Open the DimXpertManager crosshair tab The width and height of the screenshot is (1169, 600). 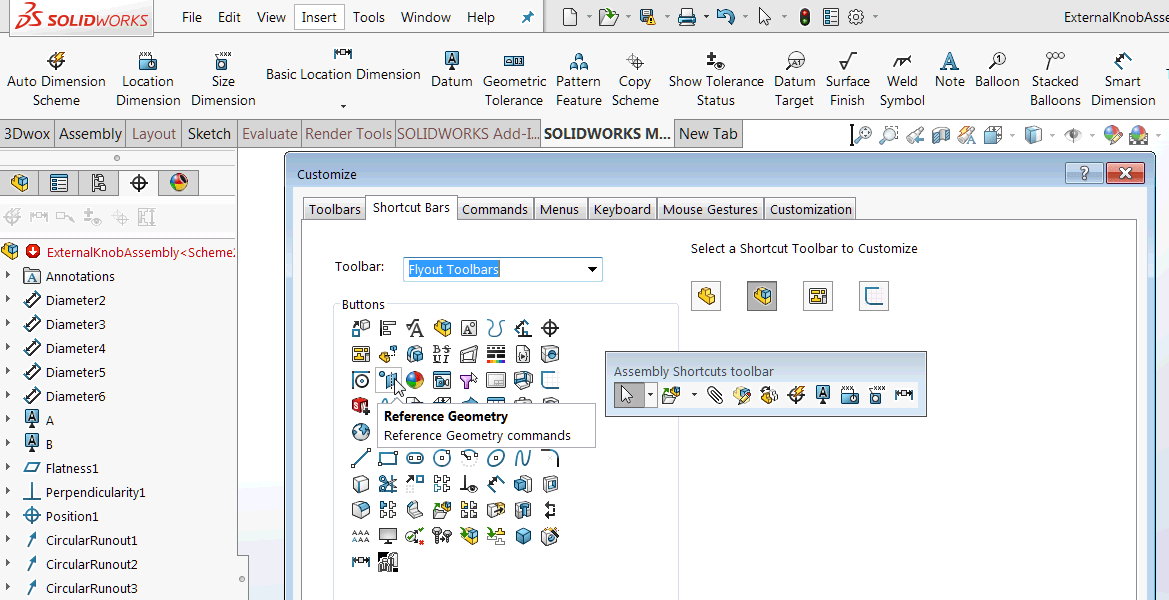click(x=139, y=183)
